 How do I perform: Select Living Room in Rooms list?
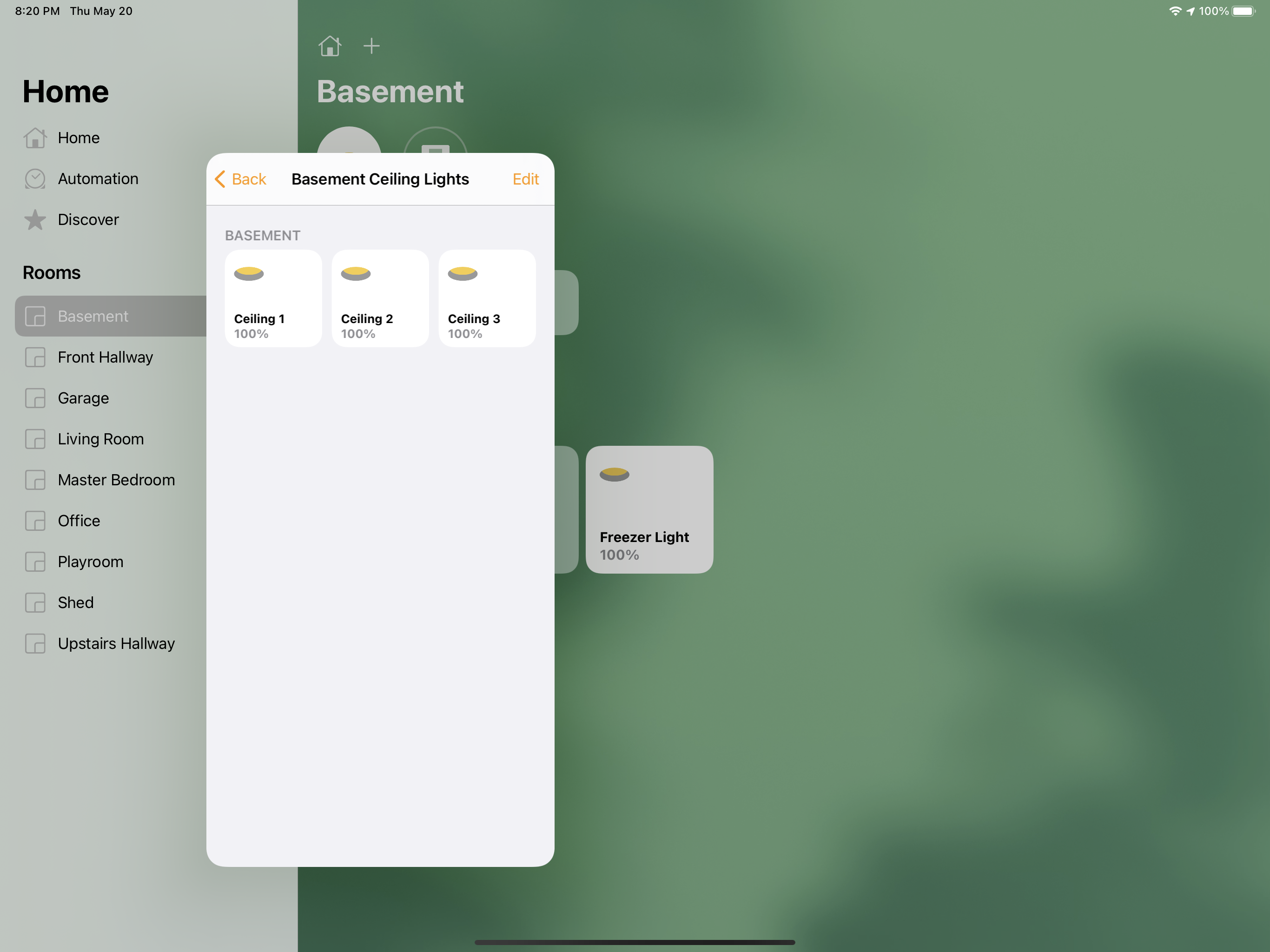tap(101, 439)
